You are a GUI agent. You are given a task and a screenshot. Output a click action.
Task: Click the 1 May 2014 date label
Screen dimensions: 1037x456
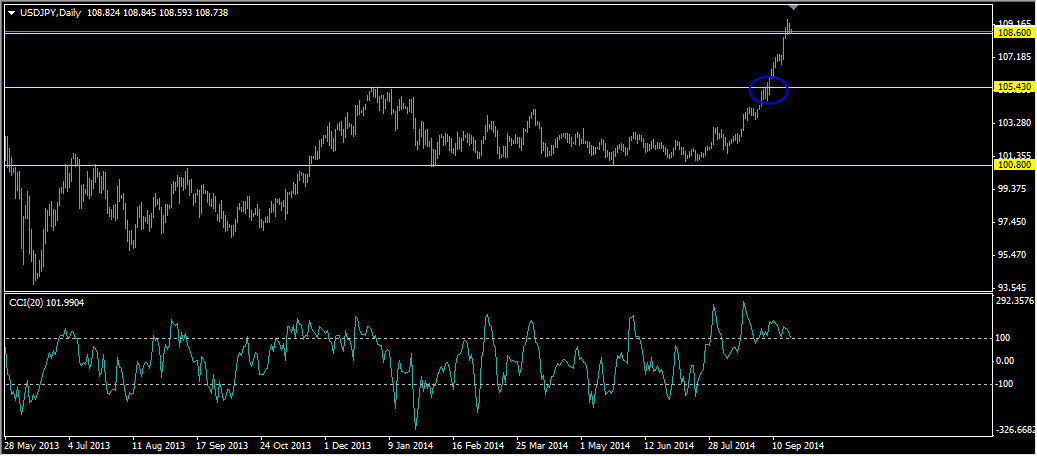point(604,445)
